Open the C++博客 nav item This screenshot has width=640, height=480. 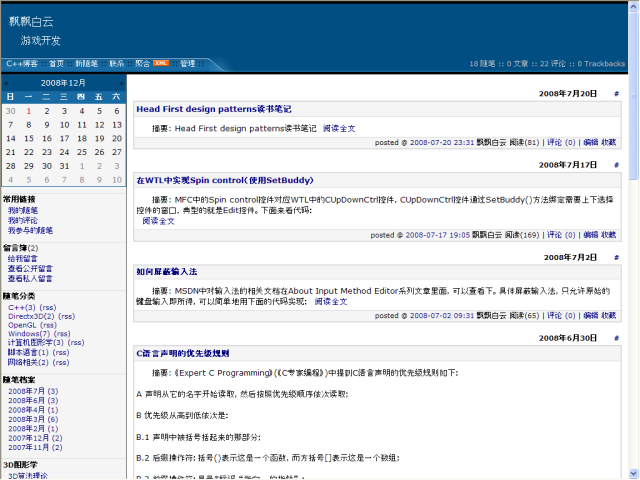pyautogui.click(x=22, y=64)
